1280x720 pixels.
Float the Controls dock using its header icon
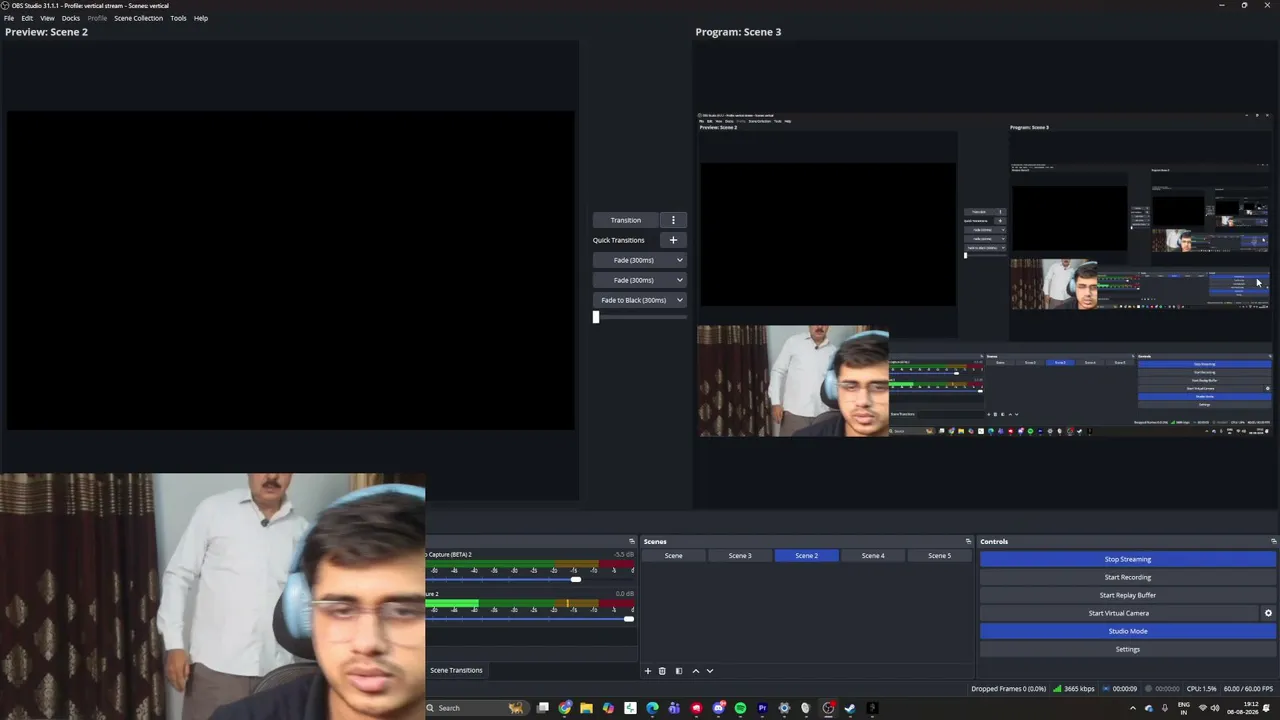[1273, 541]
